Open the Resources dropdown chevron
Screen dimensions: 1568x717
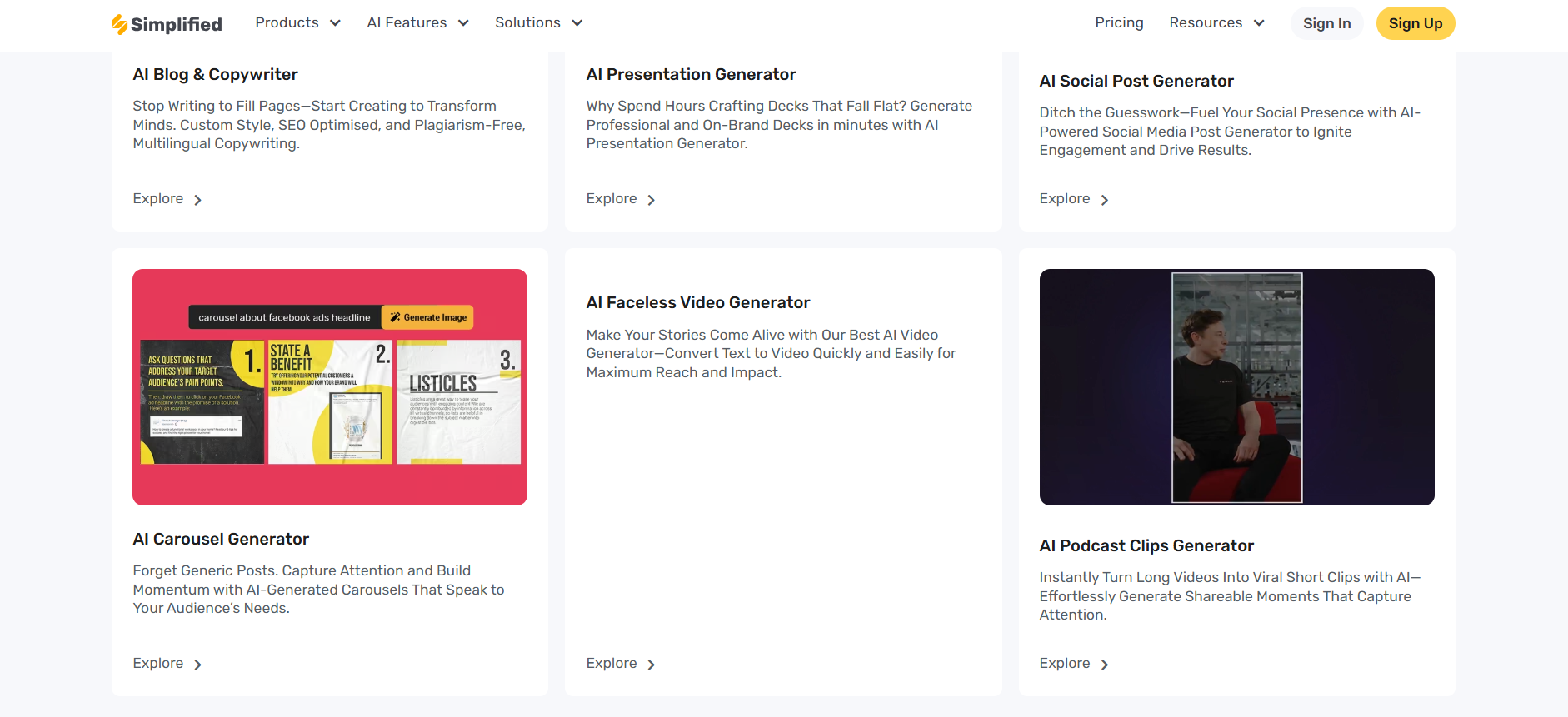[x=1259, y=23]
